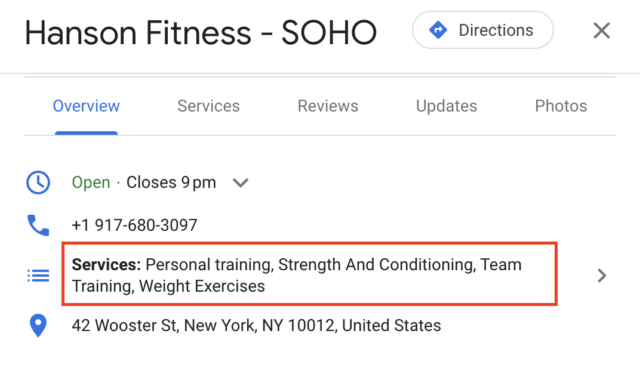Expand the opening hours dropdown arrow
The image size is (640, 371).
point(240,183)
